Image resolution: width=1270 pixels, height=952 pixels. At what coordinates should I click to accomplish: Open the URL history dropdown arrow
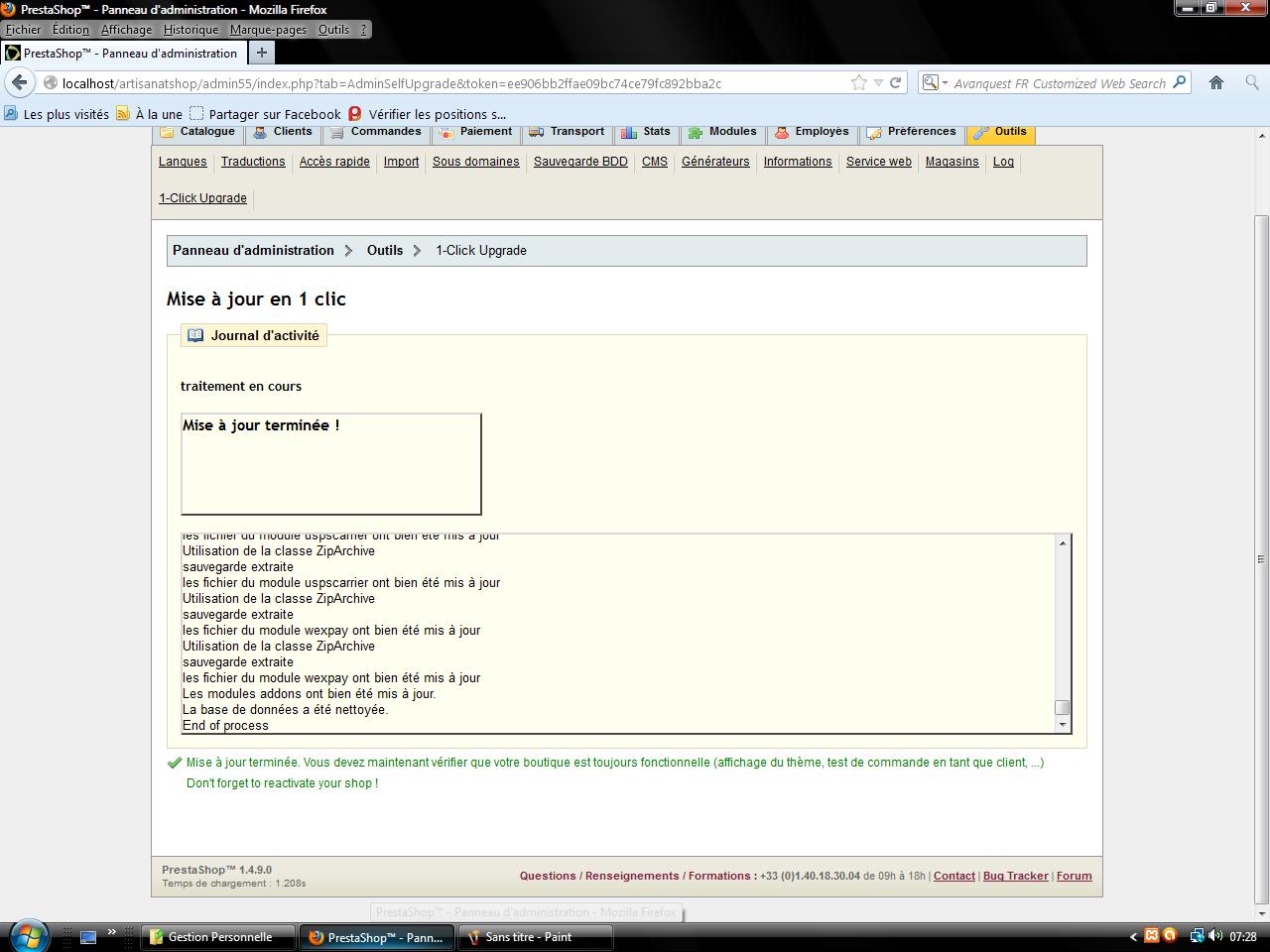[878, 83]
